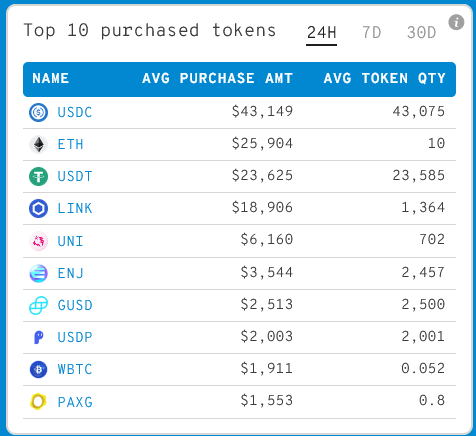This screenshot has height=436, width=476.
Task: Click the USDP P-shaped icon
Action: point(39,337)
